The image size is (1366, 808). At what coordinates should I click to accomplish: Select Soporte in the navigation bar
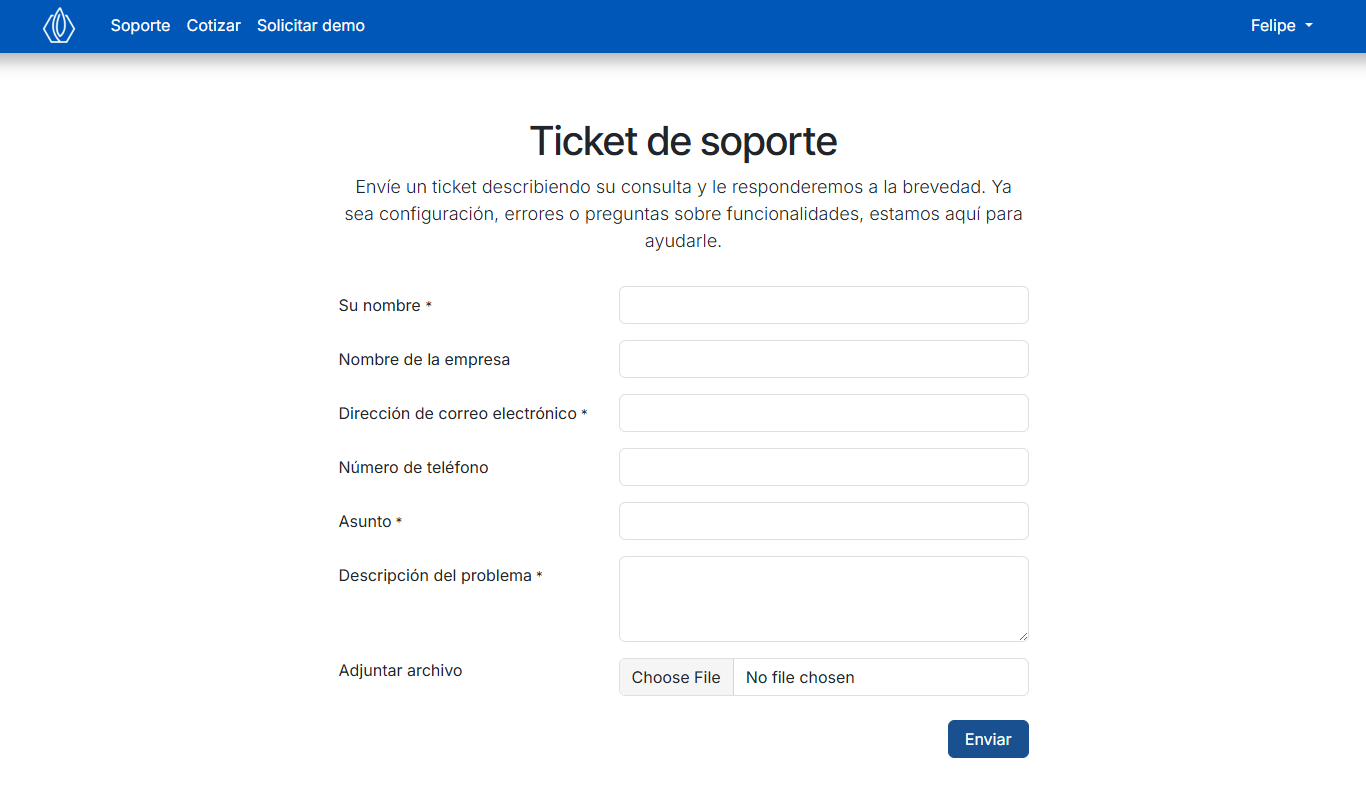pos(140,26)
